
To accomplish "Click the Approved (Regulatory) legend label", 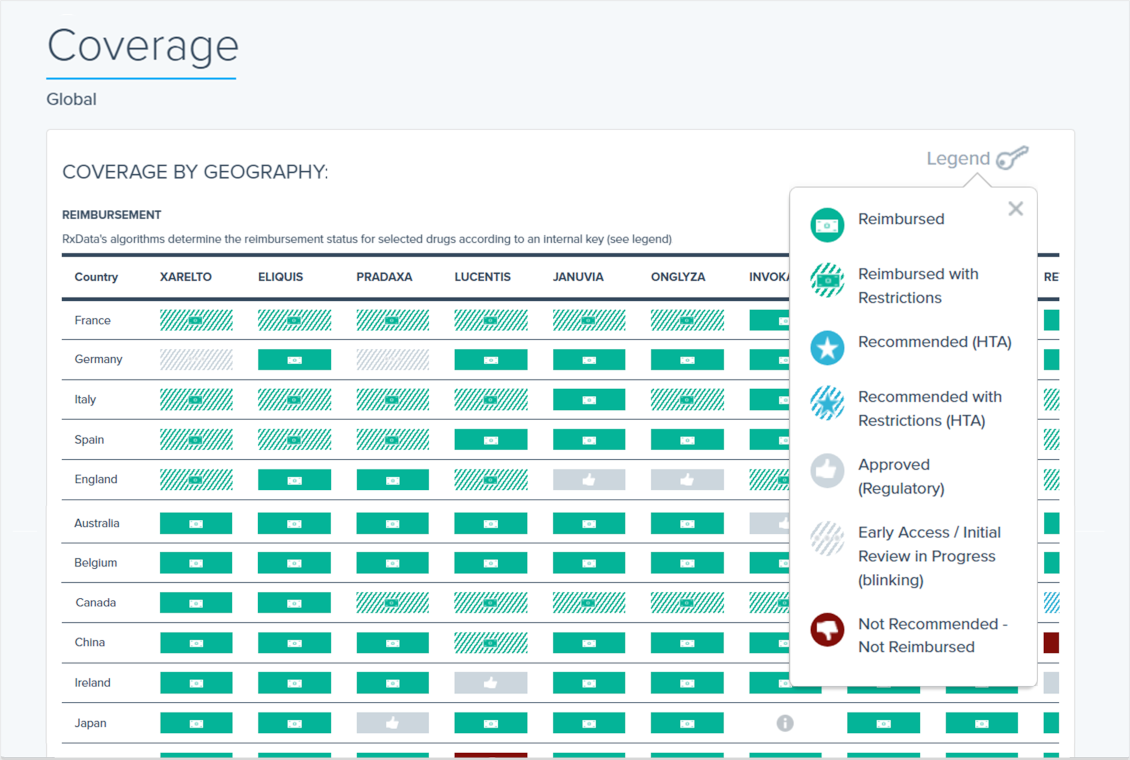I will click(x=901, y=476).
